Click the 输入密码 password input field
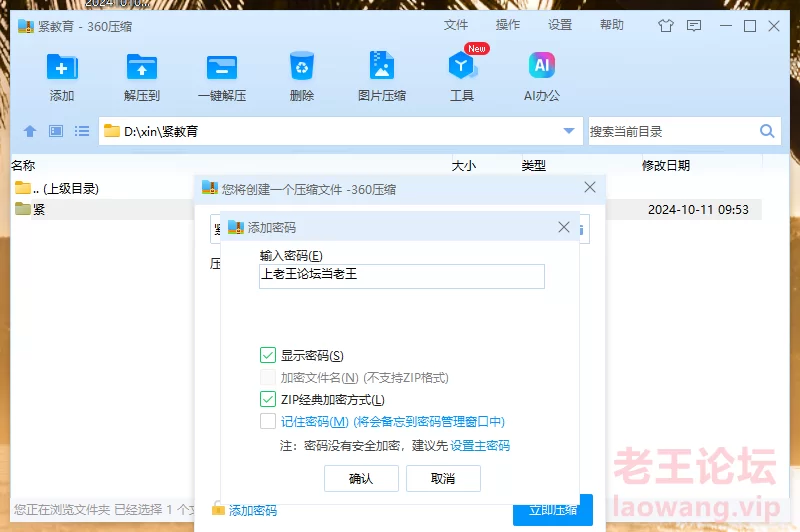800x532 pixels. point(402,276)
